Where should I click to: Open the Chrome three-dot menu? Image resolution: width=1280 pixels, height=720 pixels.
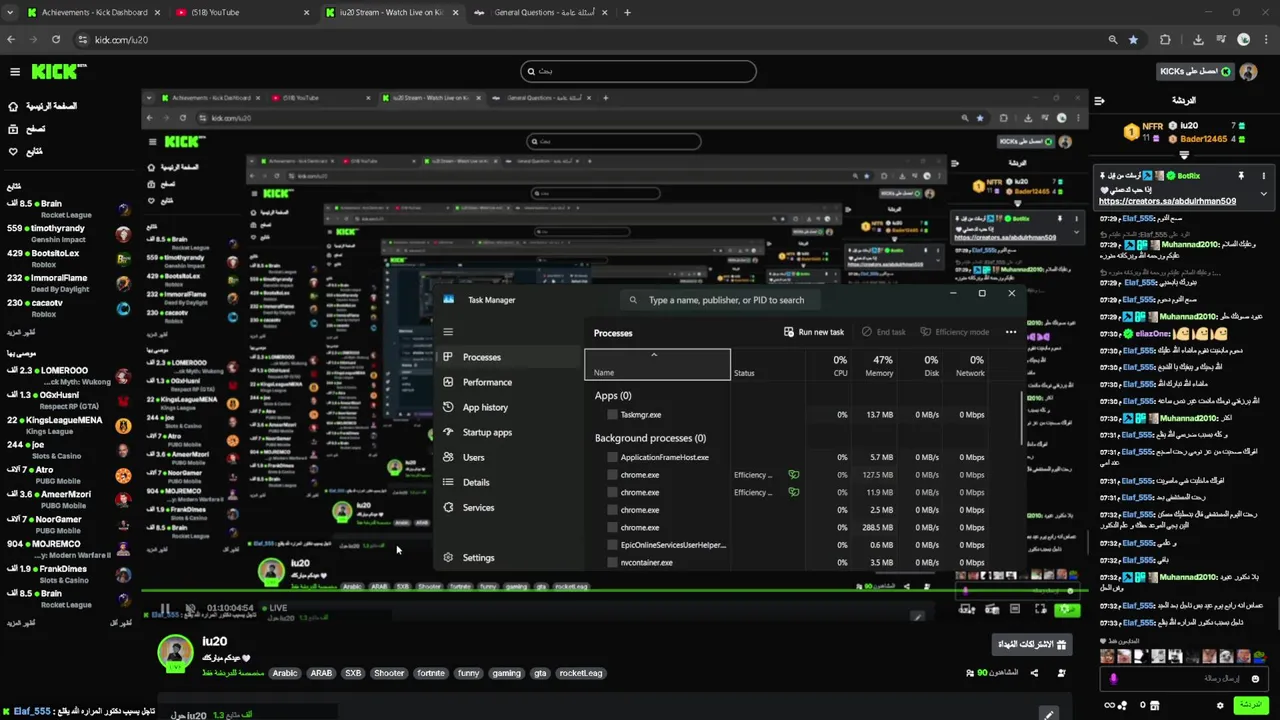pyautogui.click(x=1266, y=40)
